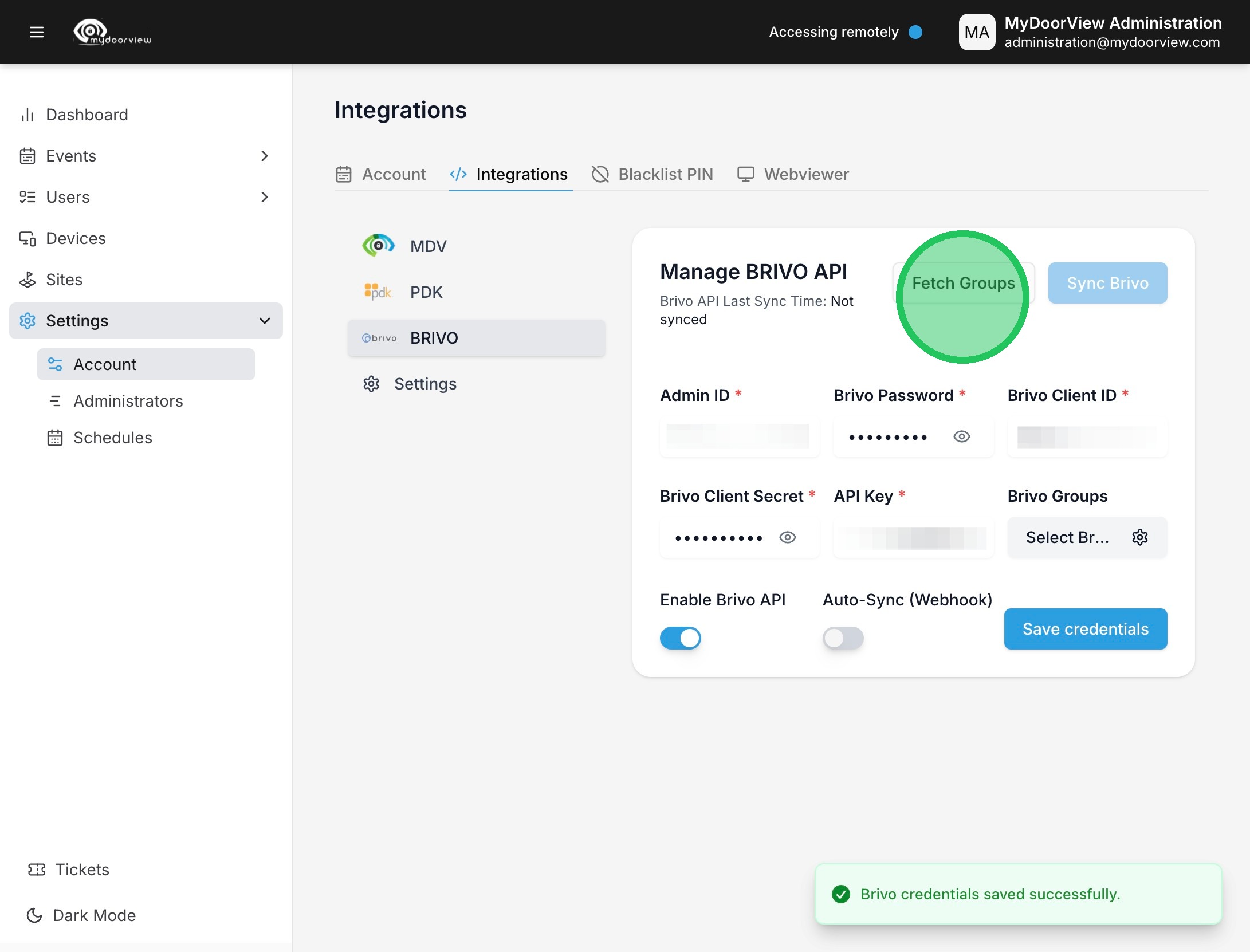Click the MA profile avatar
The height and width of the screenshot is (952, 1250).
(x=977, y=32)
